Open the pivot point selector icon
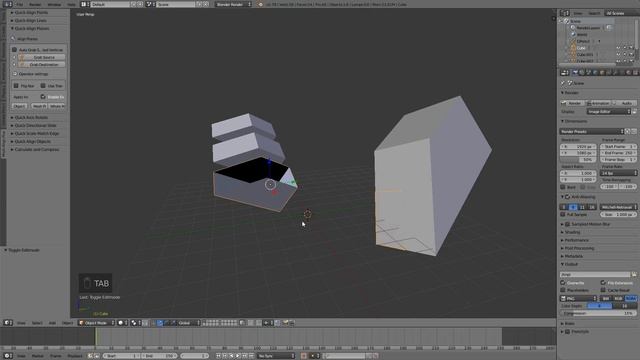 136,323
